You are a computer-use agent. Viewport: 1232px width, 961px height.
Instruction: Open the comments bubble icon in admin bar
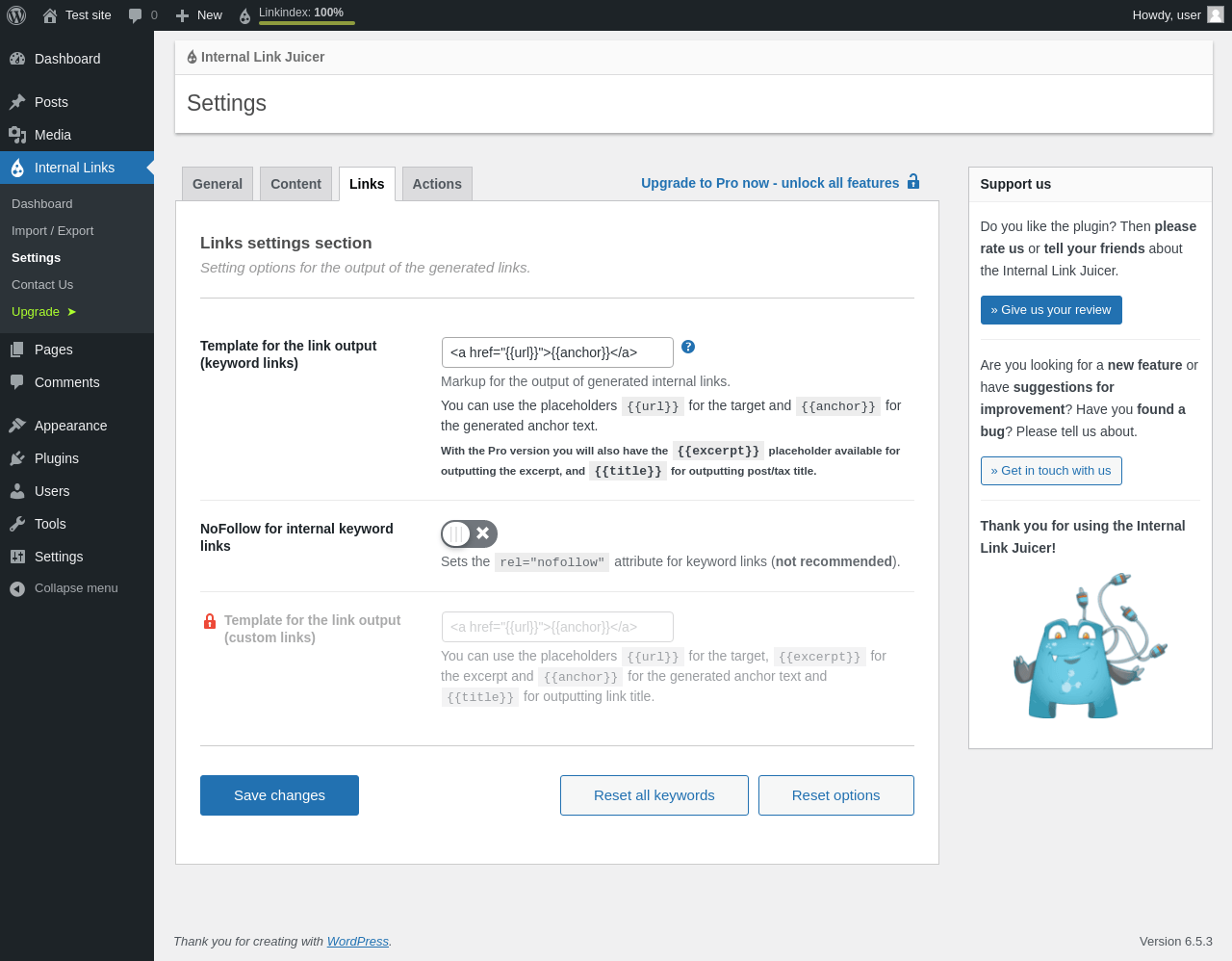click(136, 15)
